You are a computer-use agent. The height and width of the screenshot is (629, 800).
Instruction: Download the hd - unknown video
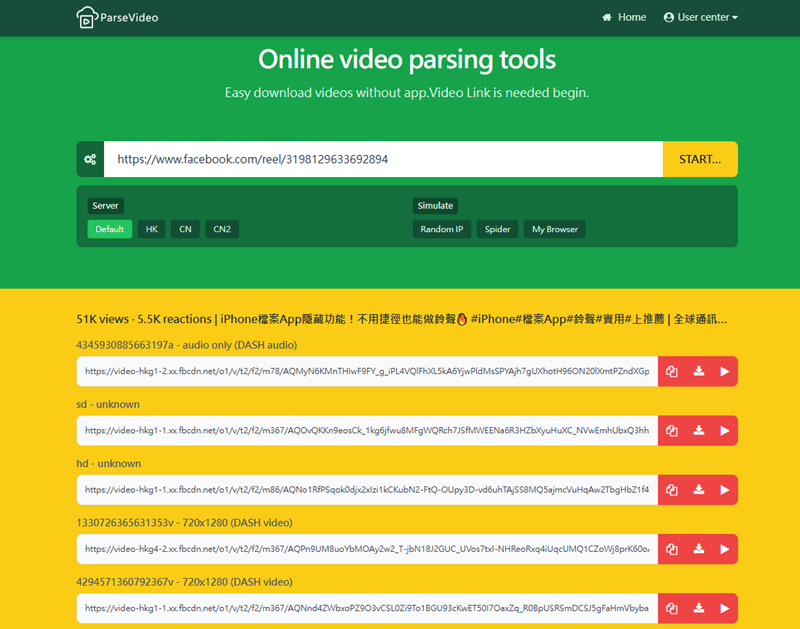pyautogui.click(x=698, y=490)
